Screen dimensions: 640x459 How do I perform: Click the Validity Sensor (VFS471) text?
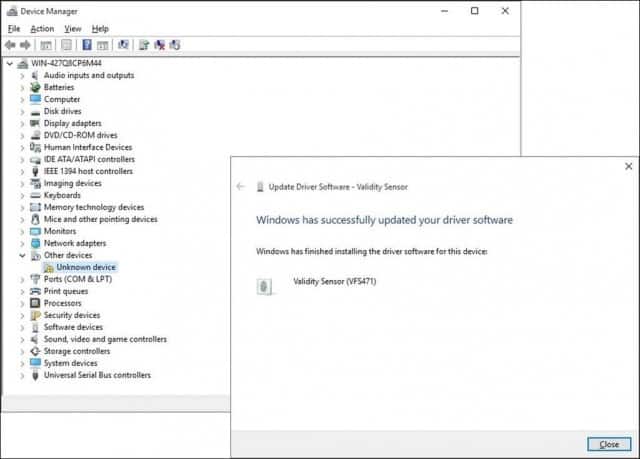[x=335, y=281]
